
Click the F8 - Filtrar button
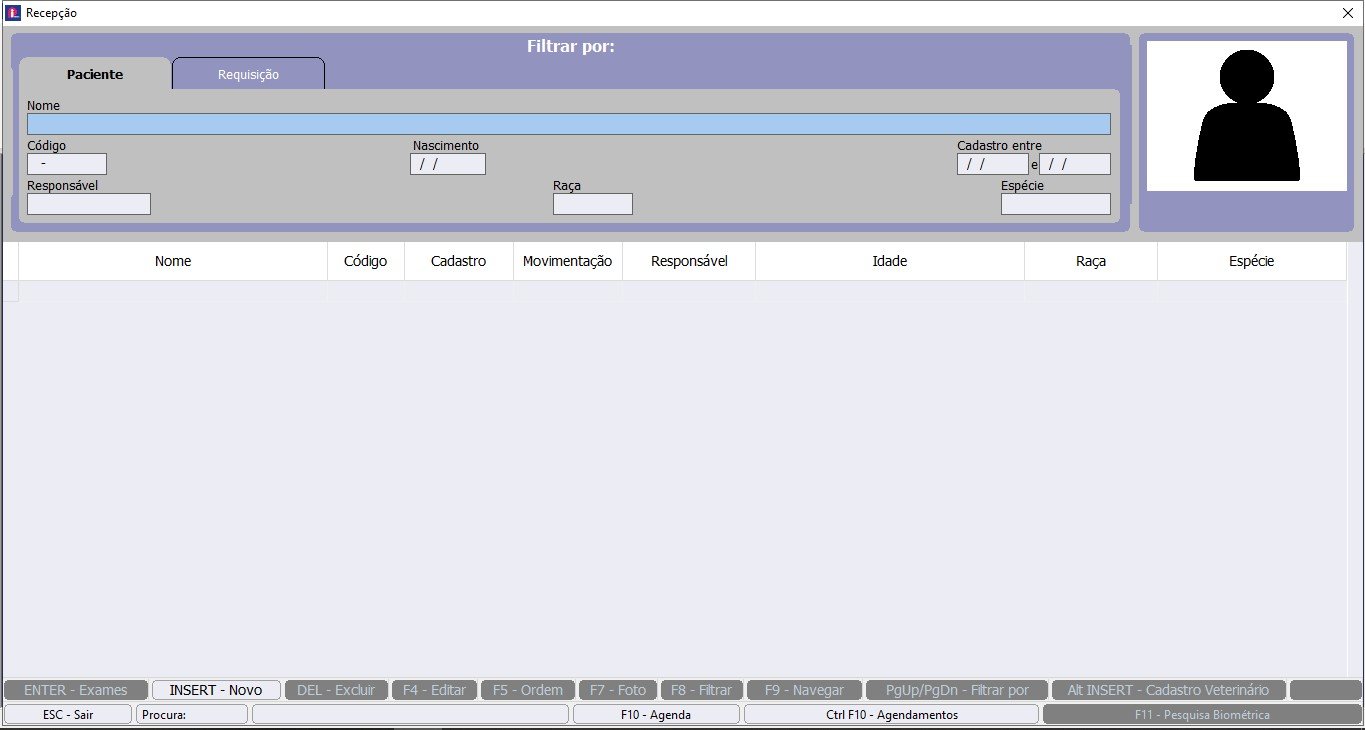[x=702, y=690]
